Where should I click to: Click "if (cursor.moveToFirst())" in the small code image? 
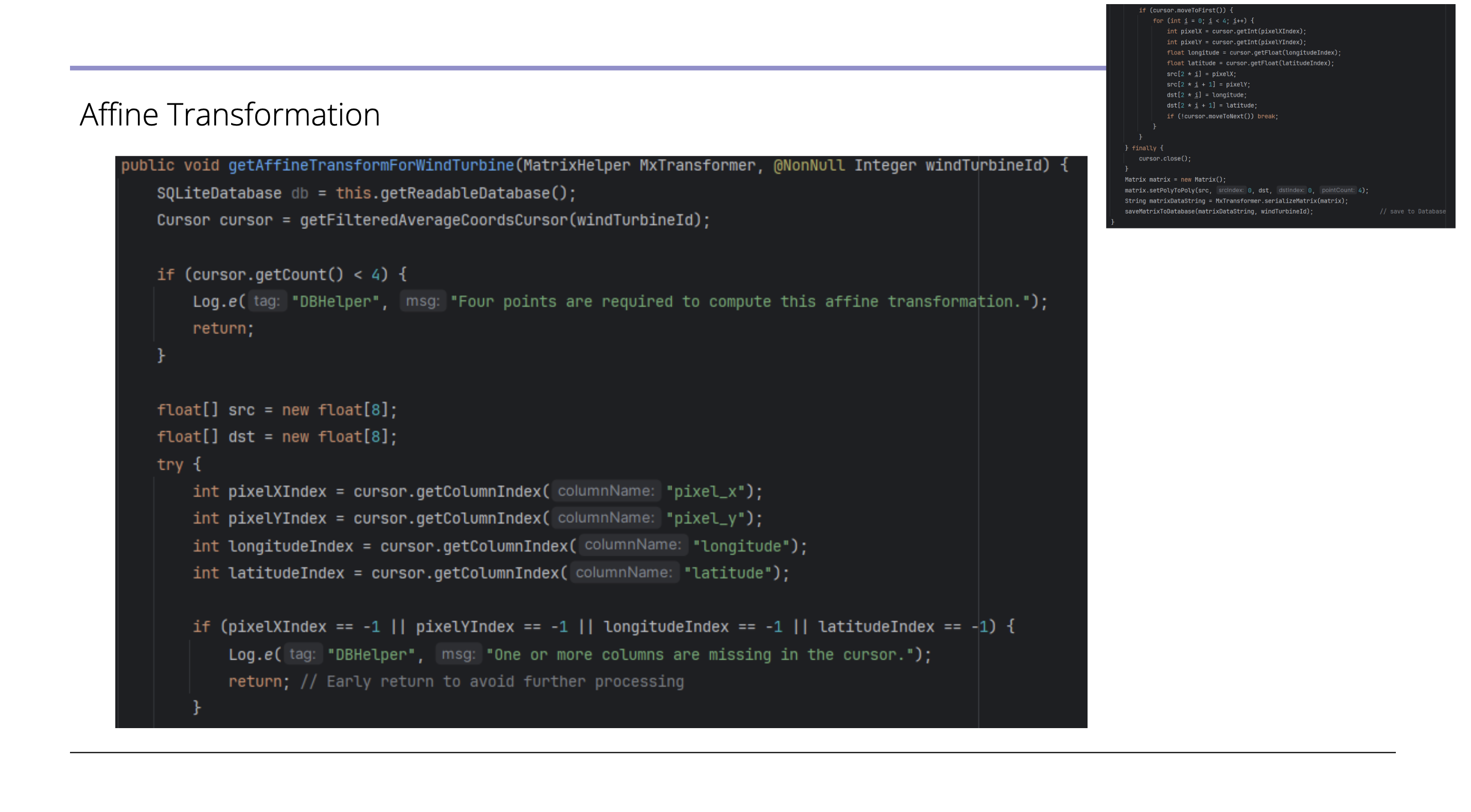pos(1185,10)
